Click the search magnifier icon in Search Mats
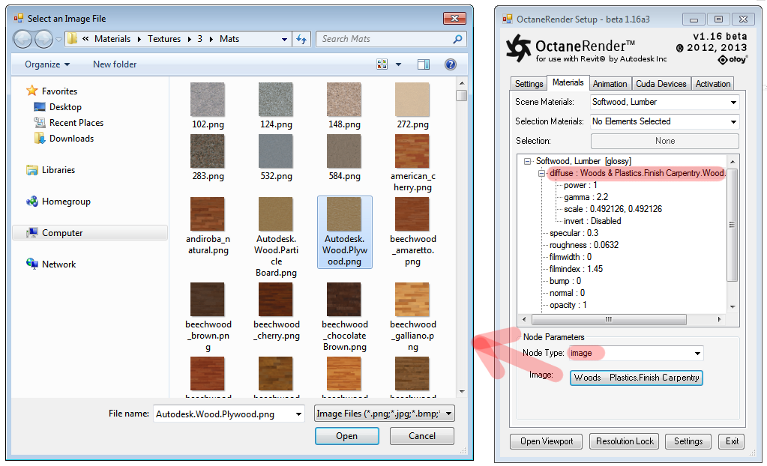767x466 pixels. [x=457, y=39]
